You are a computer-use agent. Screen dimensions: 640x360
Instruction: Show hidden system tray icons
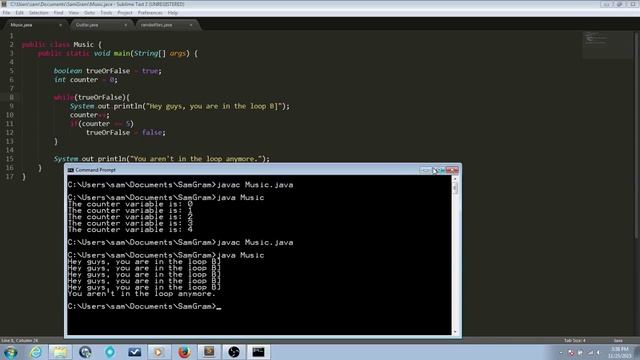coord(561,353)
